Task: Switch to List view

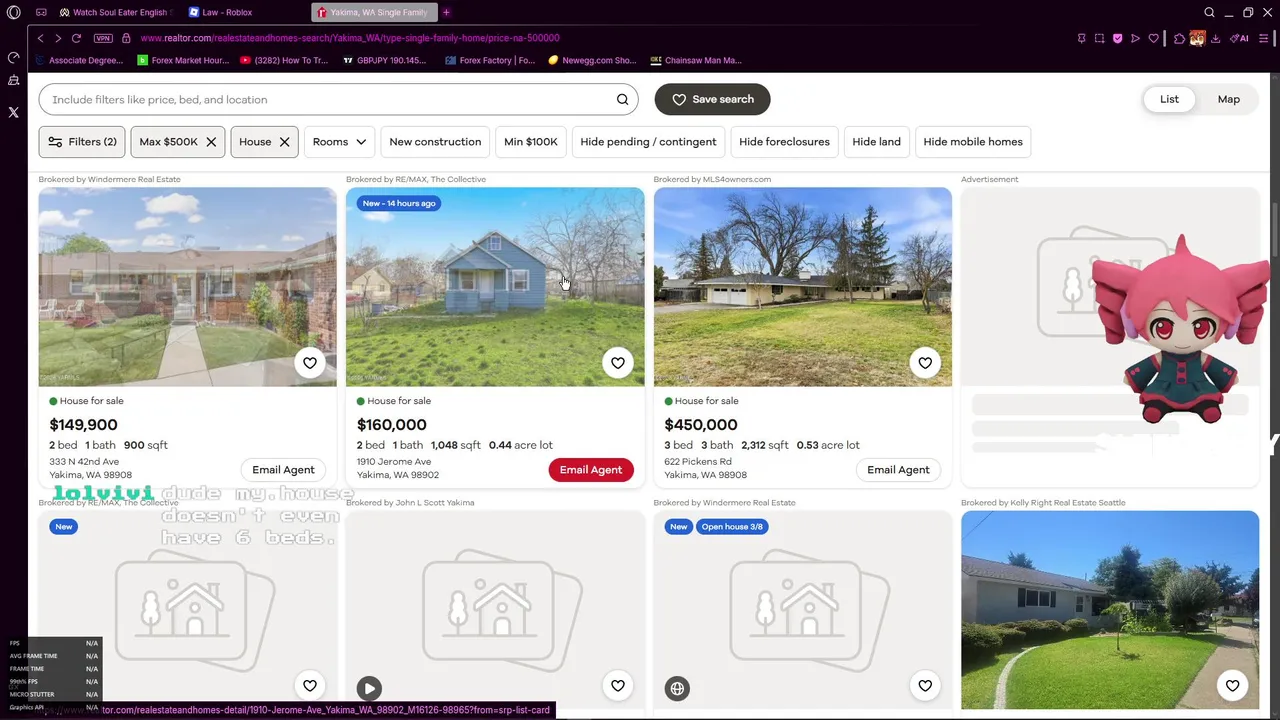Action: tap(1169, 99)
